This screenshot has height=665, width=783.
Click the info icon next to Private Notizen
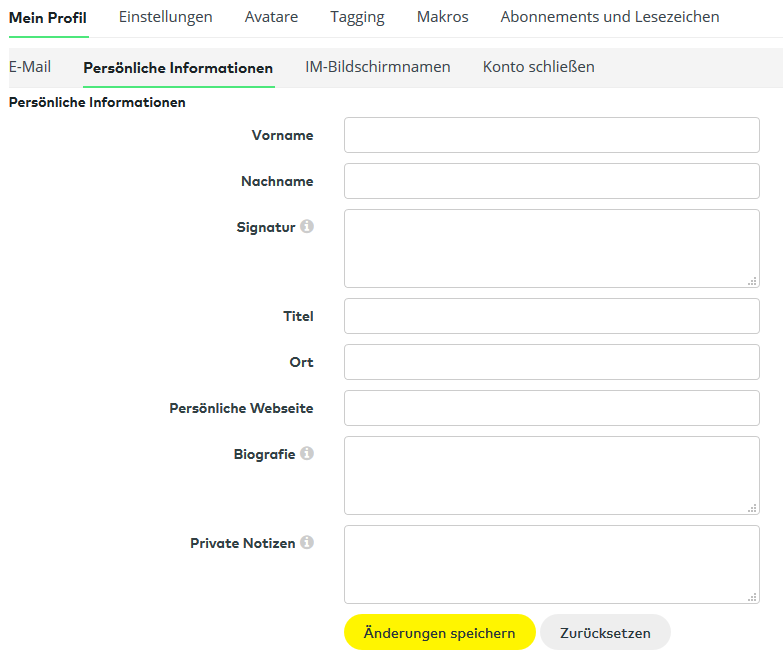coord(307,543)
